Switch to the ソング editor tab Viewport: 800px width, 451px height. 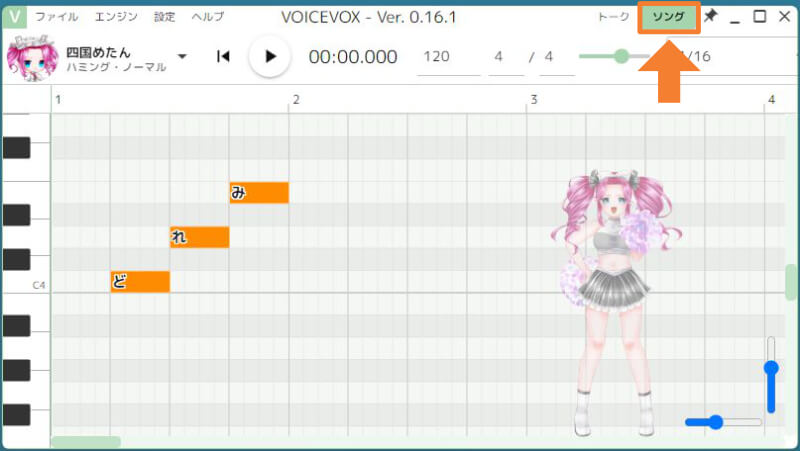[x=668, y=17]
